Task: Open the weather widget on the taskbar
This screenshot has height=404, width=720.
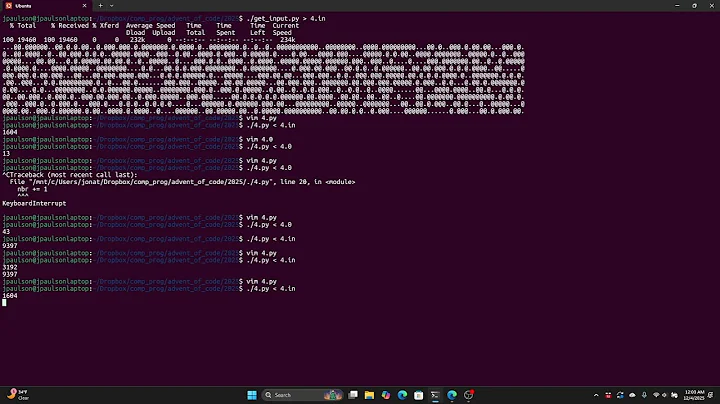Action: click(17, 394)
